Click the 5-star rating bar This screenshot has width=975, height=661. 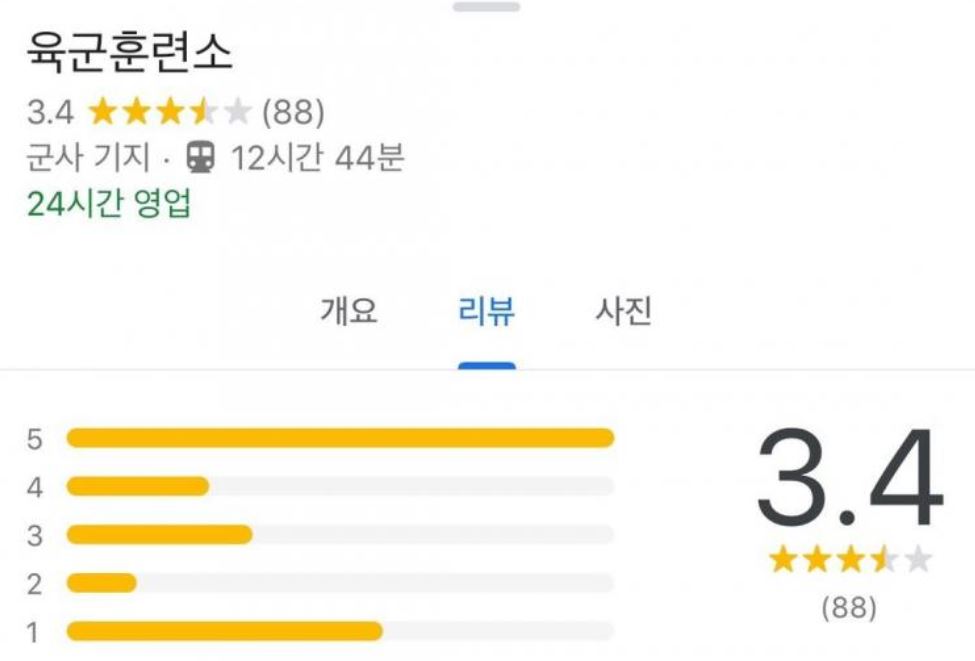[340, 438]
